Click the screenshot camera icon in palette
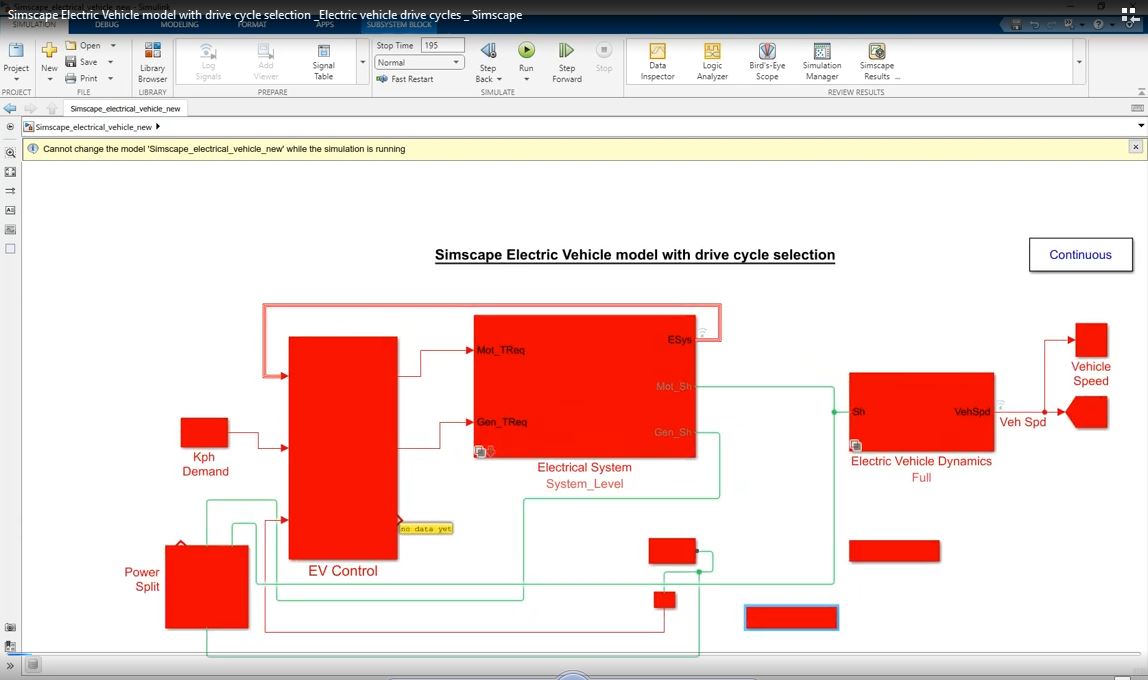Image resolution: width=1148 pixels, height=680 pixels. pos(10,627)
